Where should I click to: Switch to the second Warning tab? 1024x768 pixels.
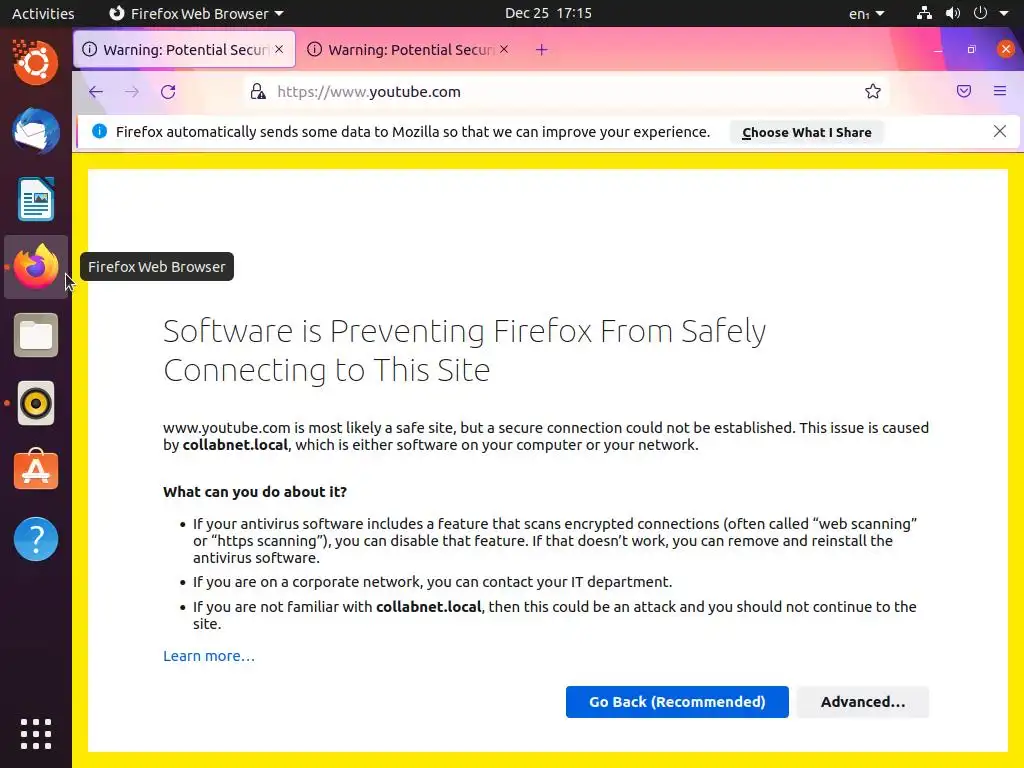(405, 50)
